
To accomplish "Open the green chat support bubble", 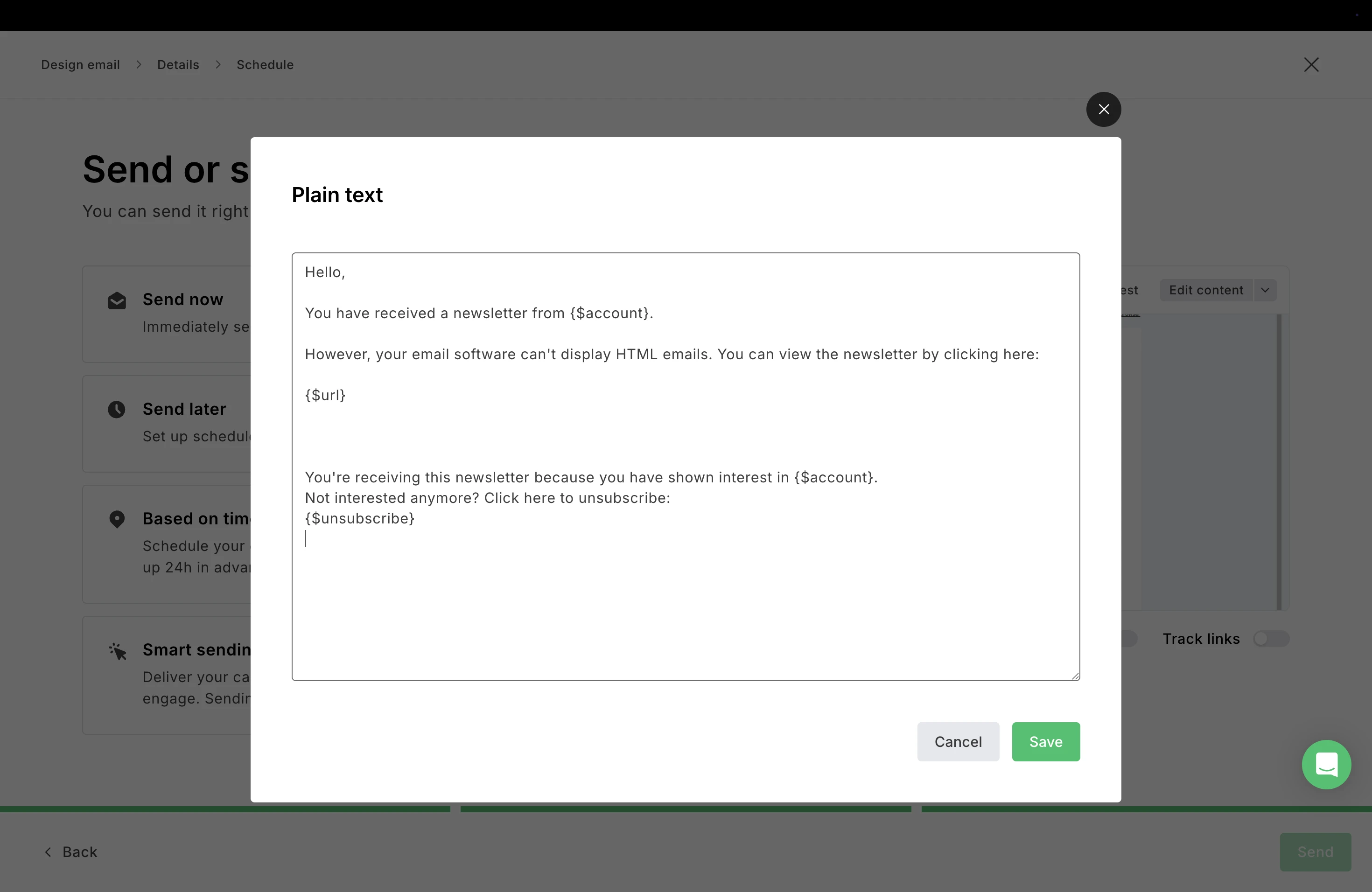I will (x=1326, y=765).
